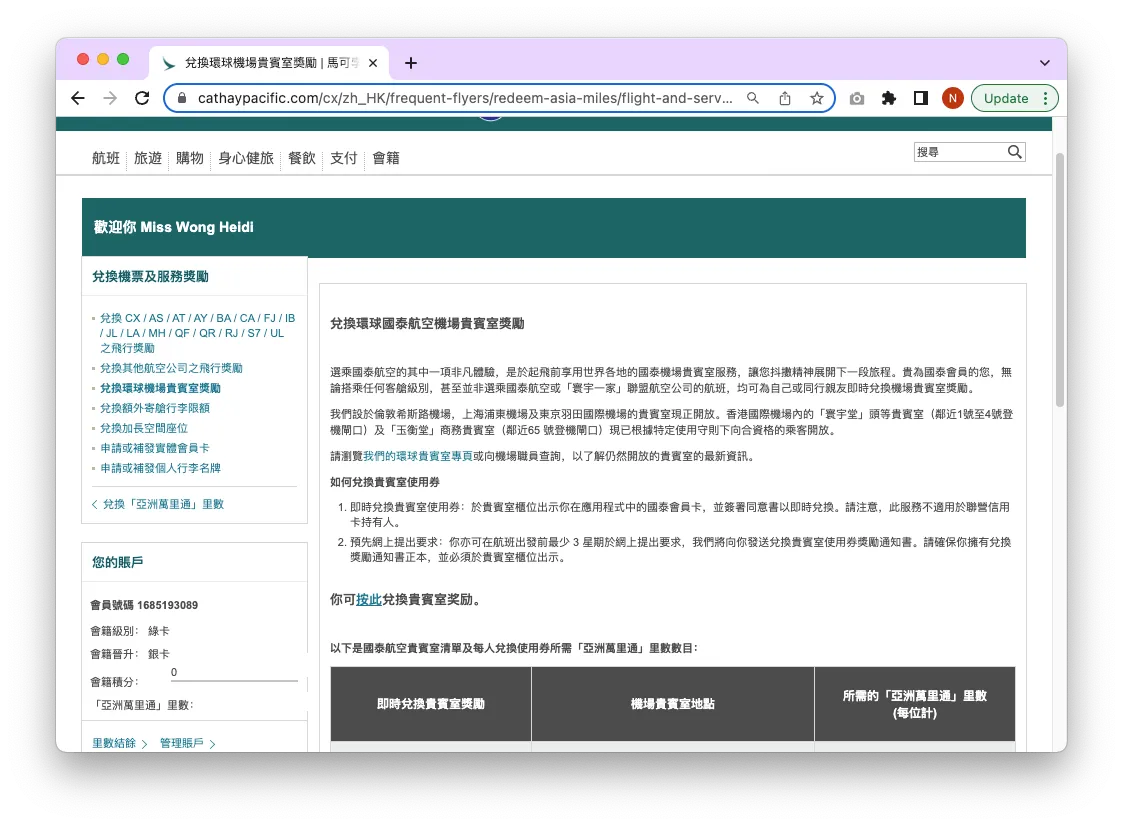Click the 會籍晉升 銀卡 row
Screen dimensions: 1123x826
click(130, 654)
